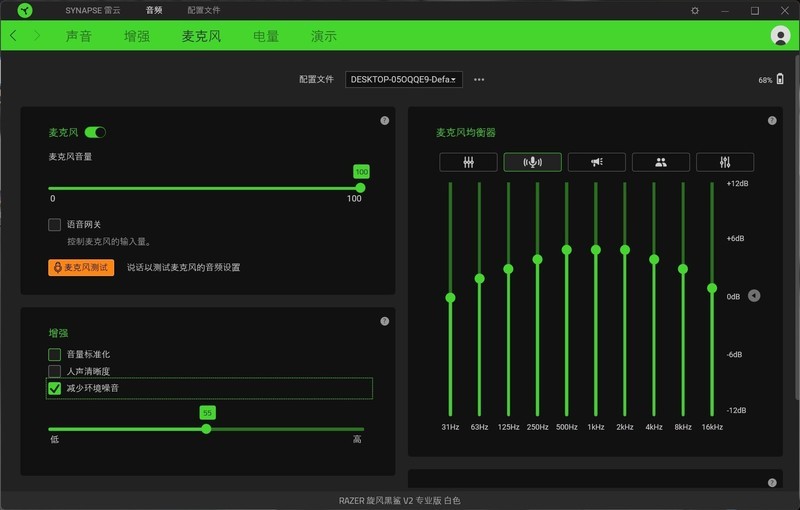Turn off the 麦克风 toggle switch
Screen dimensions: 800x510
[96, 132]
